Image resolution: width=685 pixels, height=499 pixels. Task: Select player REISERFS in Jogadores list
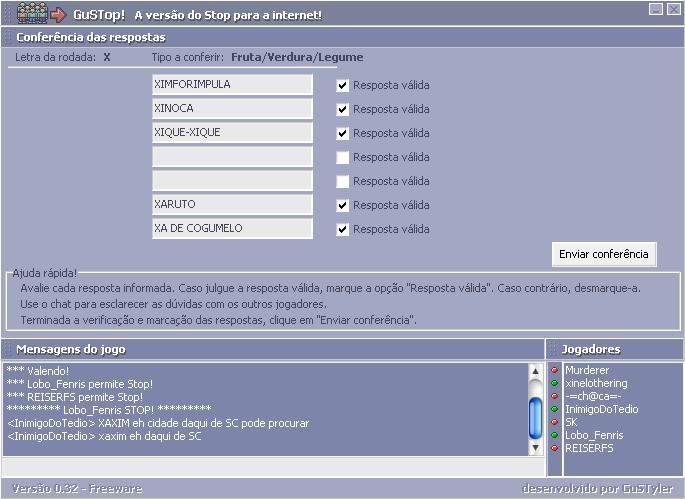click(x=589, y=448)
